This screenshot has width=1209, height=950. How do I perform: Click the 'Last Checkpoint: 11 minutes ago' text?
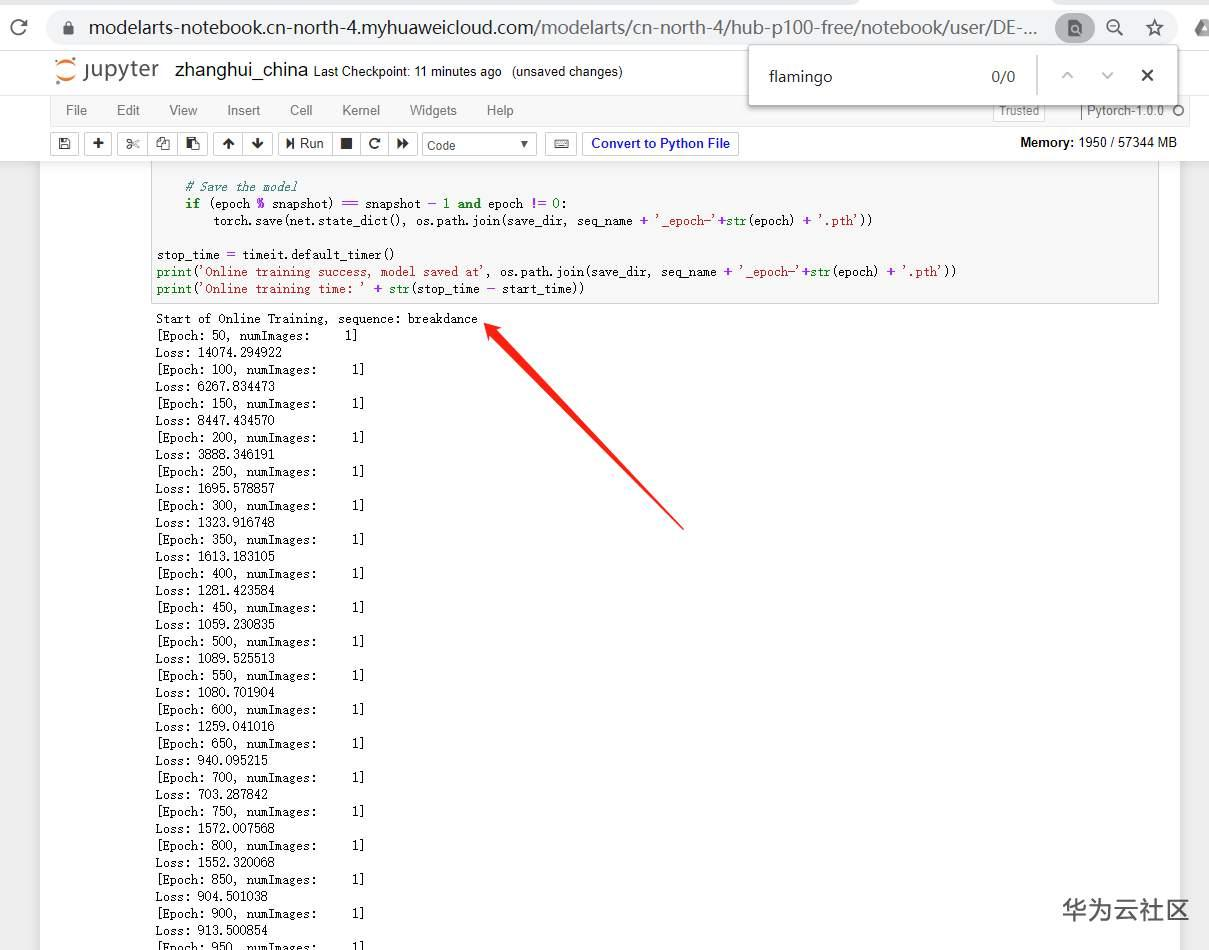click(x=407, y=72)
